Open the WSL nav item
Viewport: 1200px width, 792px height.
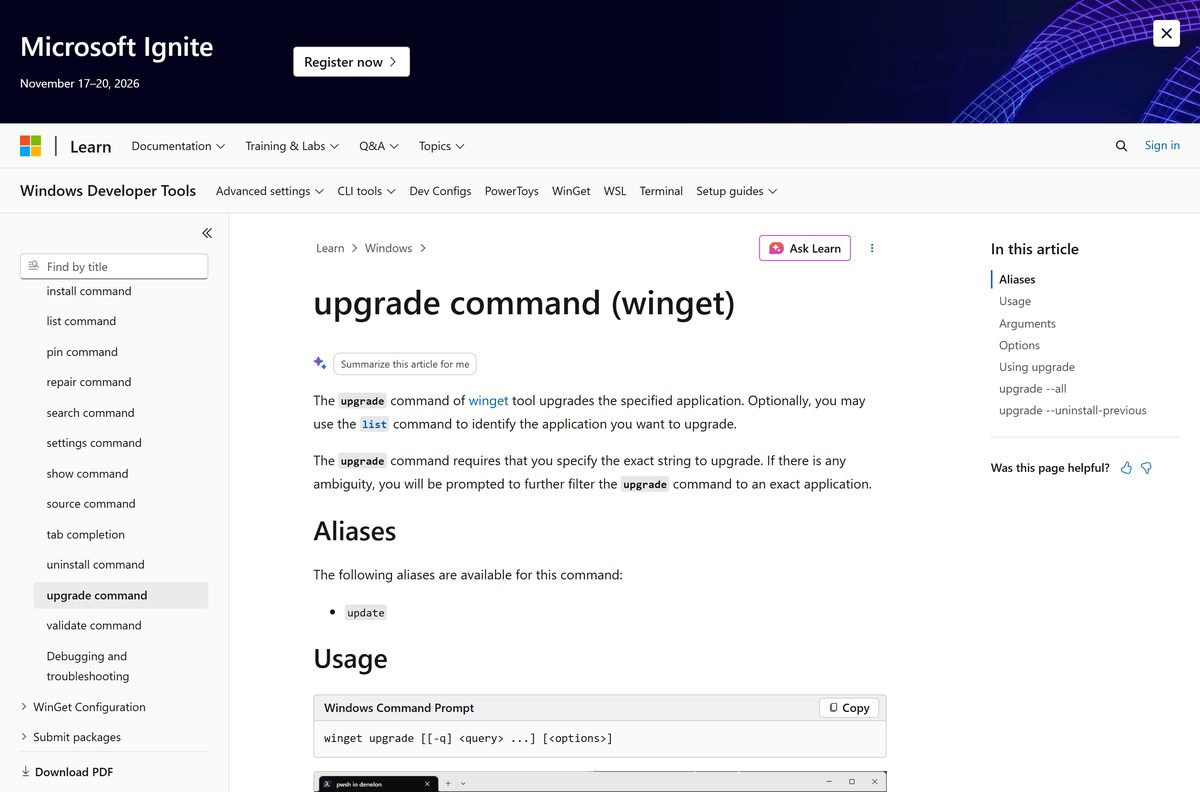pyautogui.click(x=615, y=191)
